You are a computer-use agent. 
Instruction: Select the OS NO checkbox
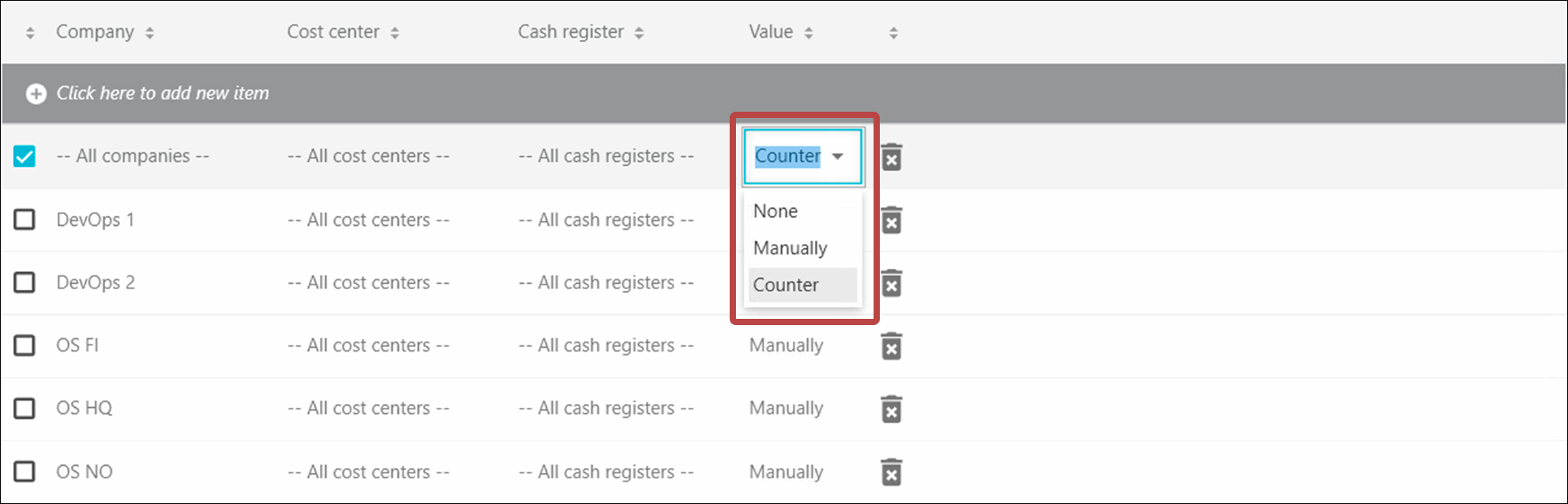pos(24,471)
